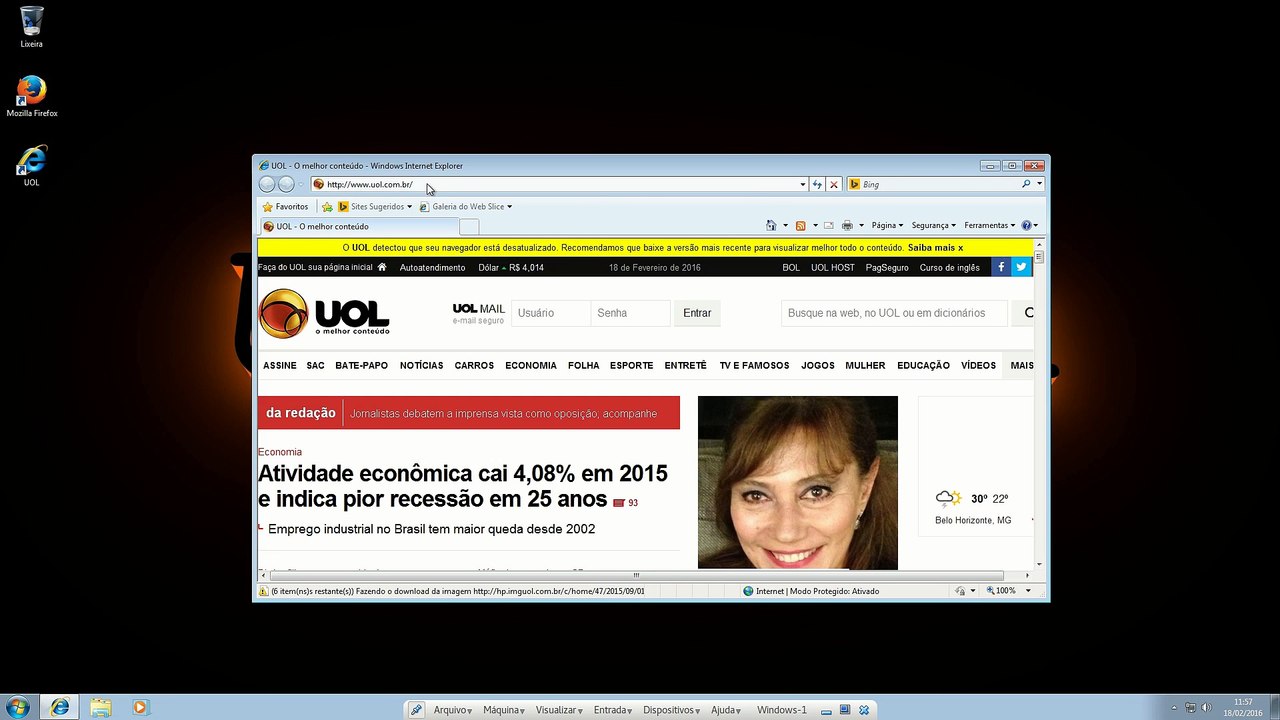The image size is (1280, 720).
Task: Open the search provider dropdown arrow
Action: [1039, 184]
